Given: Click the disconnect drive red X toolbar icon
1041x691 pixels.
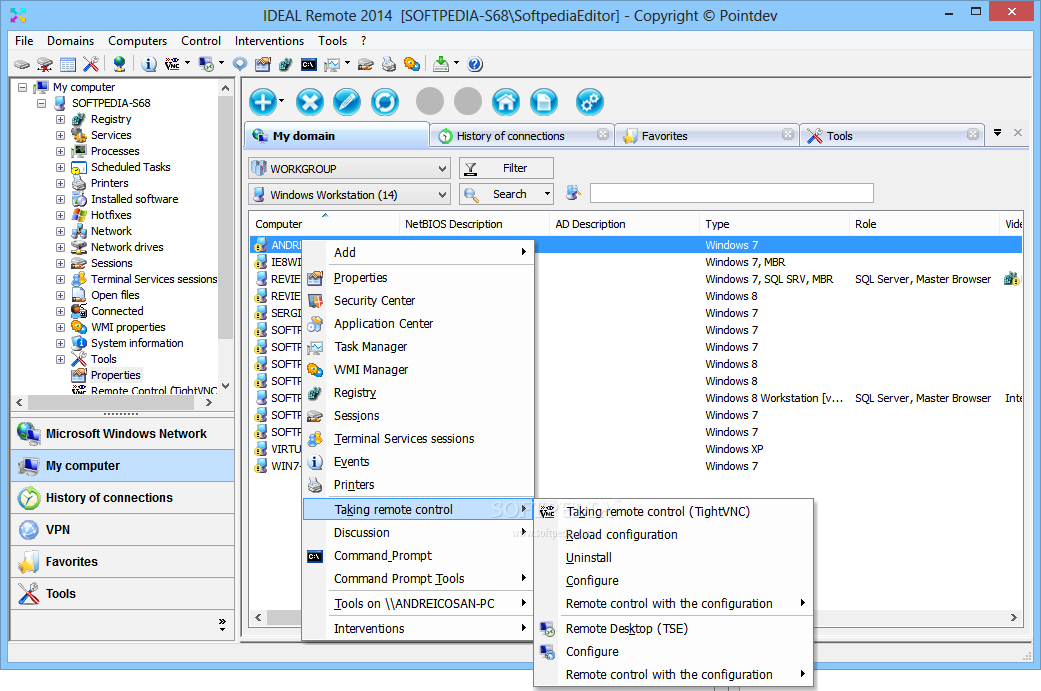Looking at the screenshot, I should (x=44, y=64).
